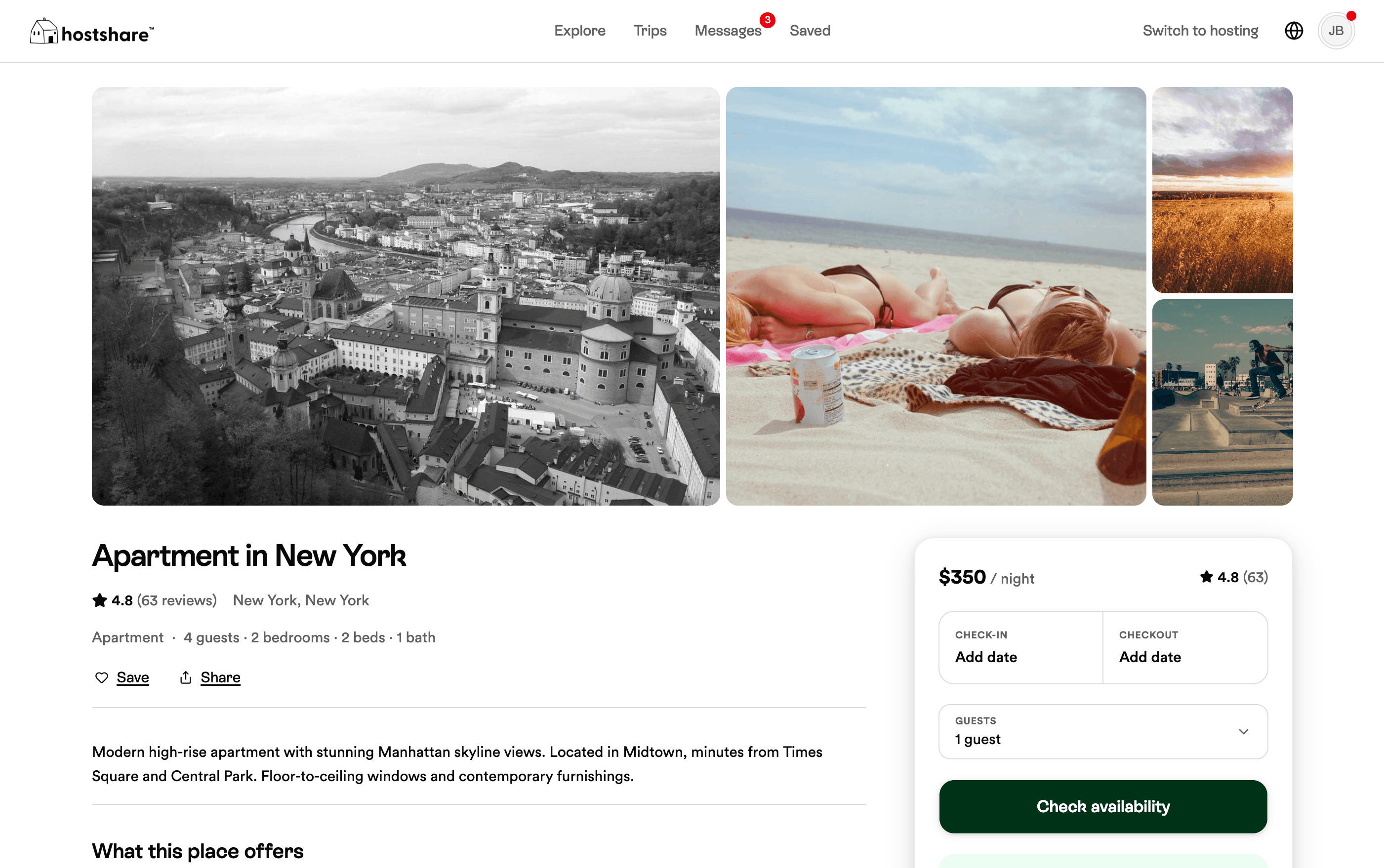Viewport: 1384px width, 868px height.
Task: Click the heart icon to save listing
Action: 101,678
